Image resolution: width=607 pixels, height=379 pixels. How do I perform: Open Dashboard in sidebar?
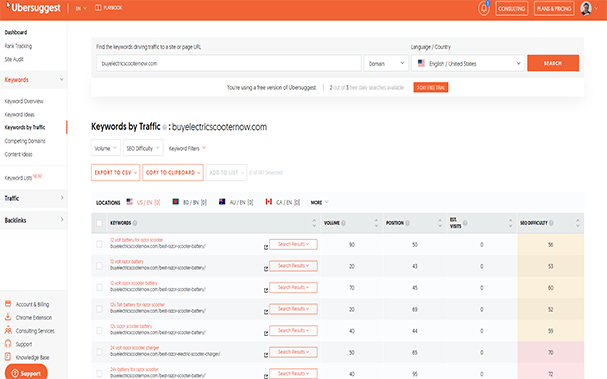pyautogui.click(x=16, y=32)
